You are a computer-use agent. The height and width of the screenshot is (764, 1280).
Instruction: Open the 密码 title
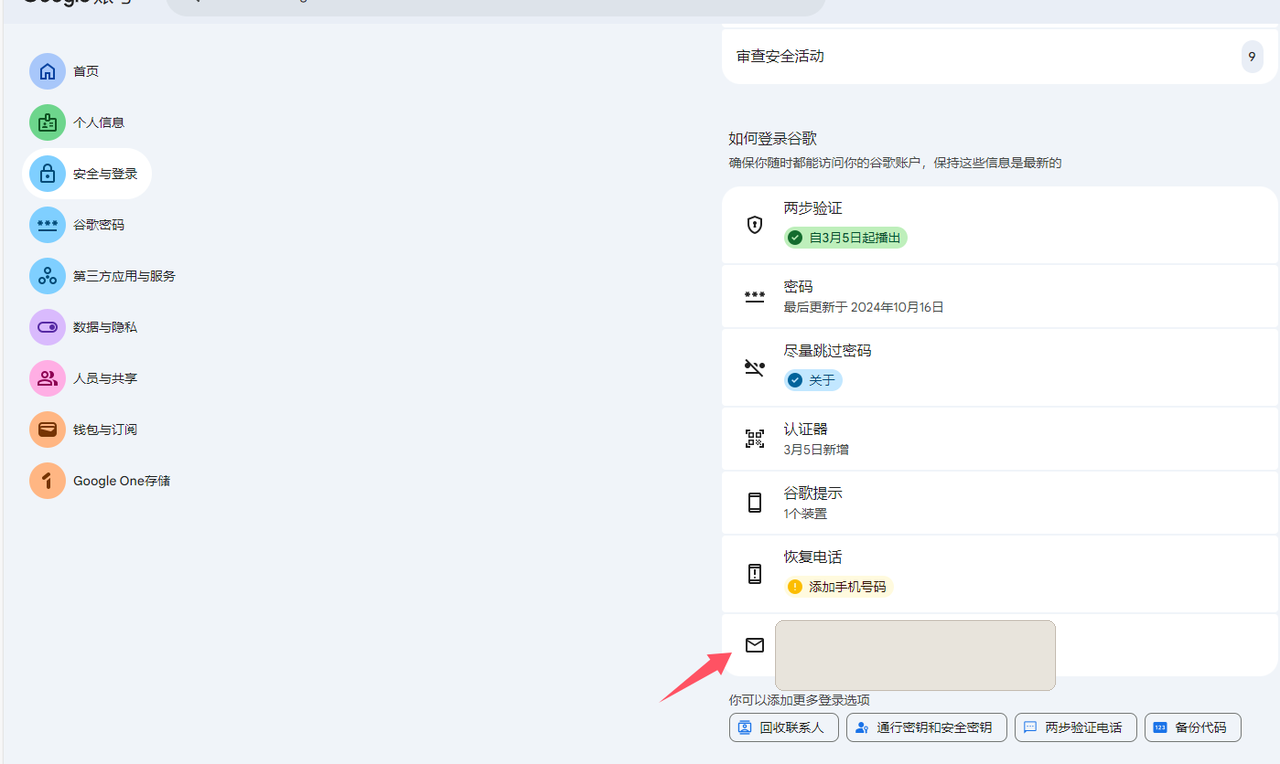coord(798,287)
